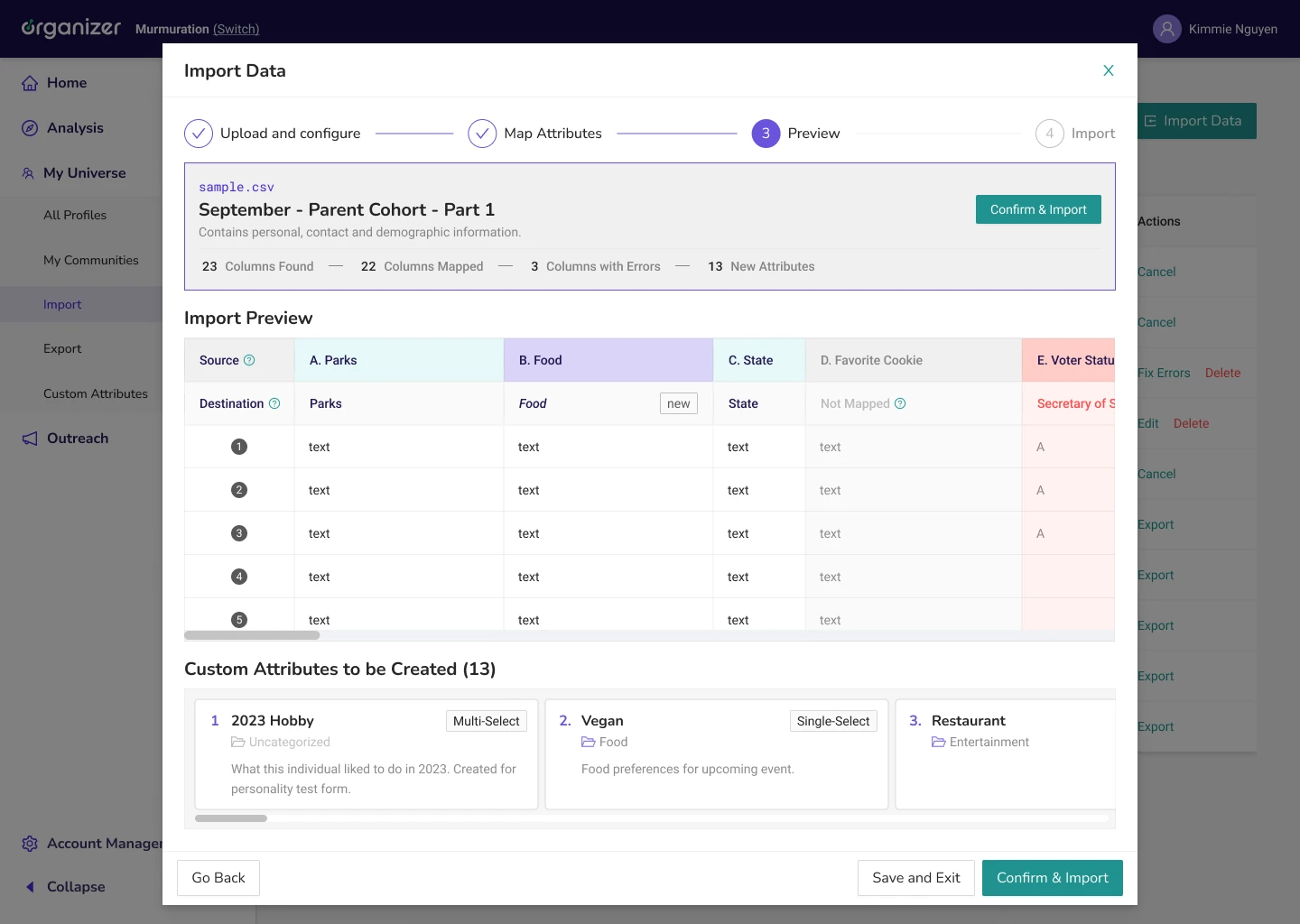Click the Collapse sidebar arrow icon
This screenshot has height=924, width=1300.
[31, 887]
